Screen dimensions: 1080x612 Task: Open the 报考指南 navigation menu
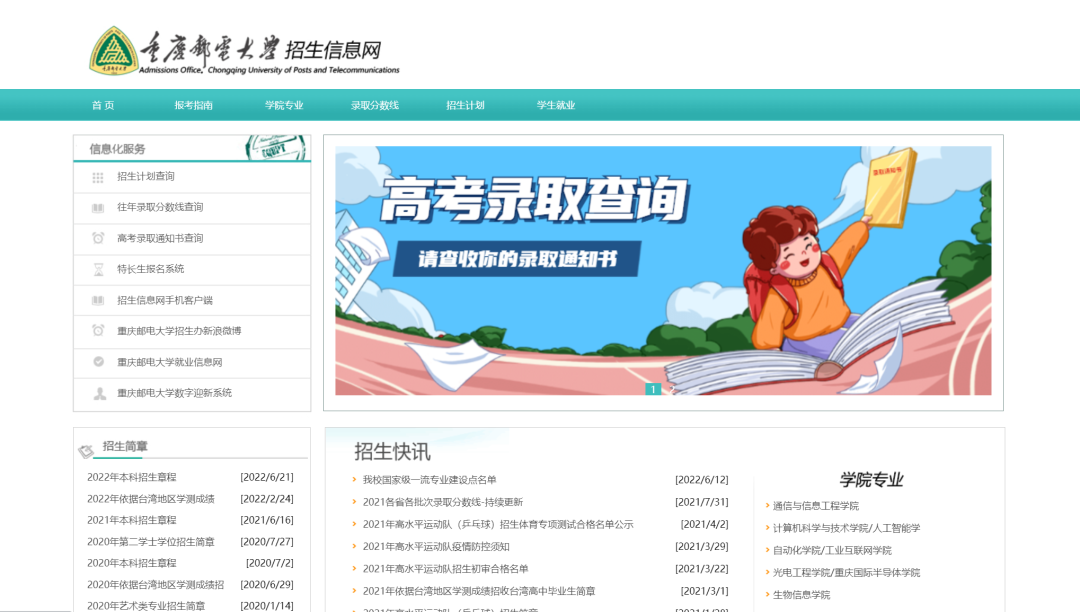coord(192,104)
